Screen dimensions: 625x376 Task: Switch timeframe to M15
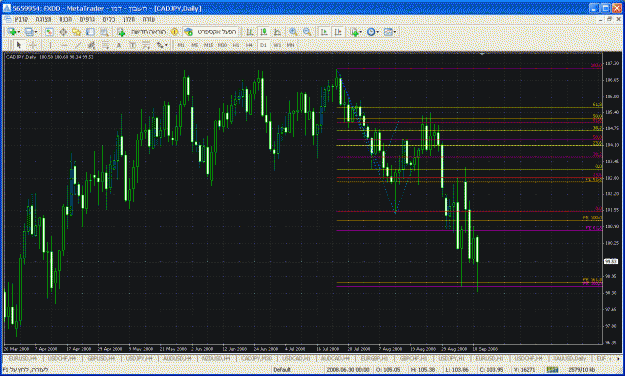(x=208, y=45)
